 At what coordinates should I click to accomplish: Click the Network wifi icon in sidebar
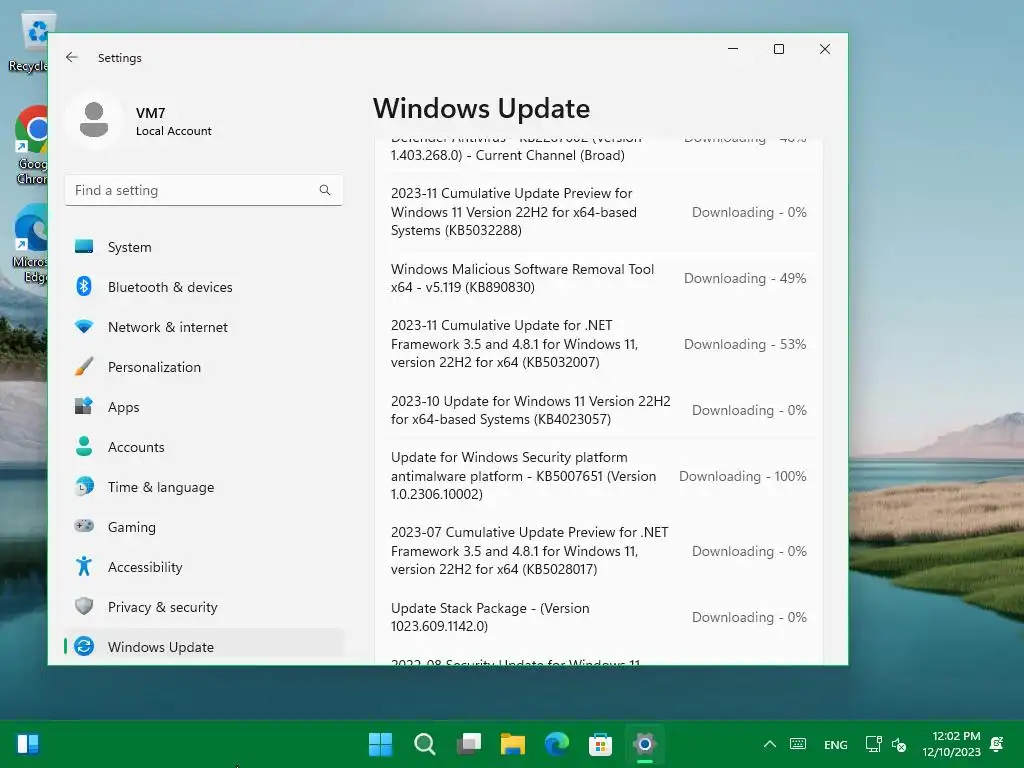[84, 326]
